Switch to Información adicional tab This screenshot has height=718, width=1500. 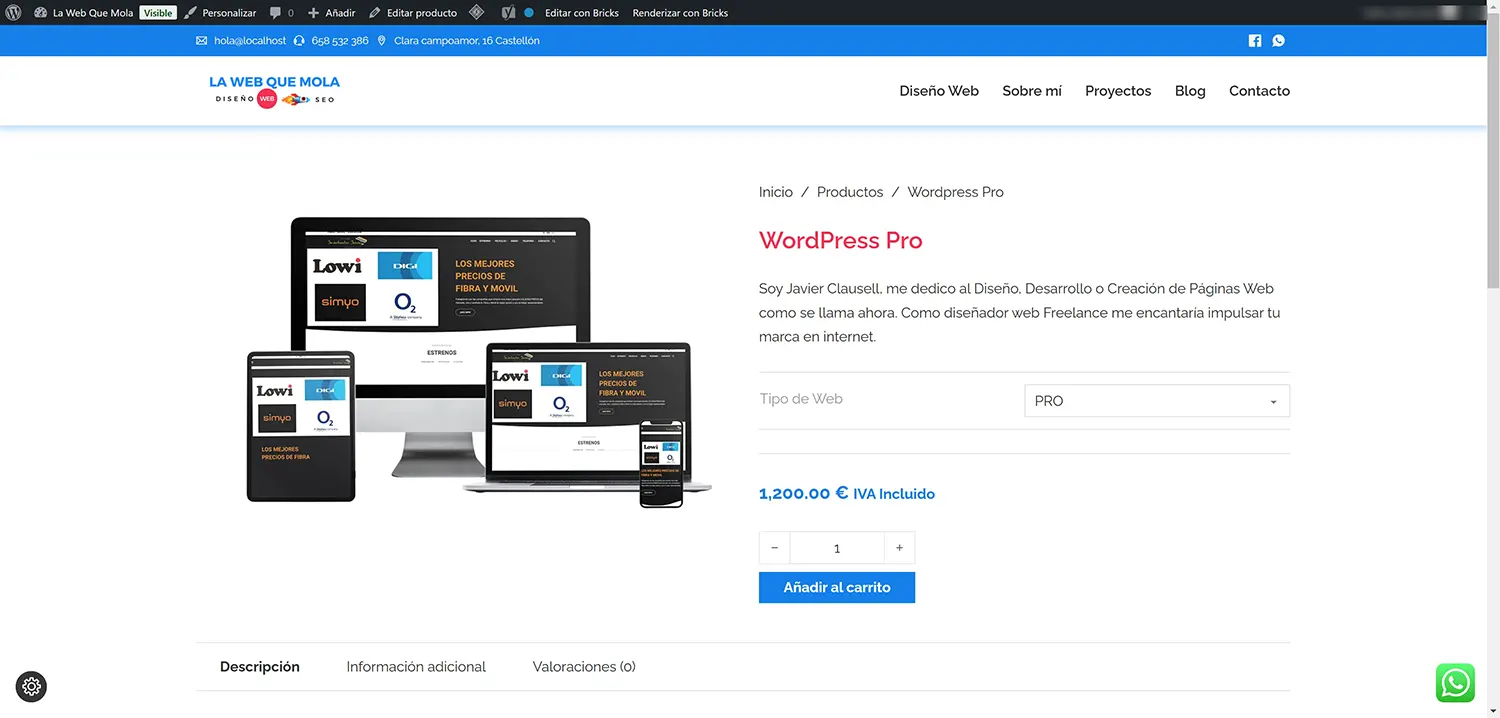pyautogui.click(x=416, y=667)
